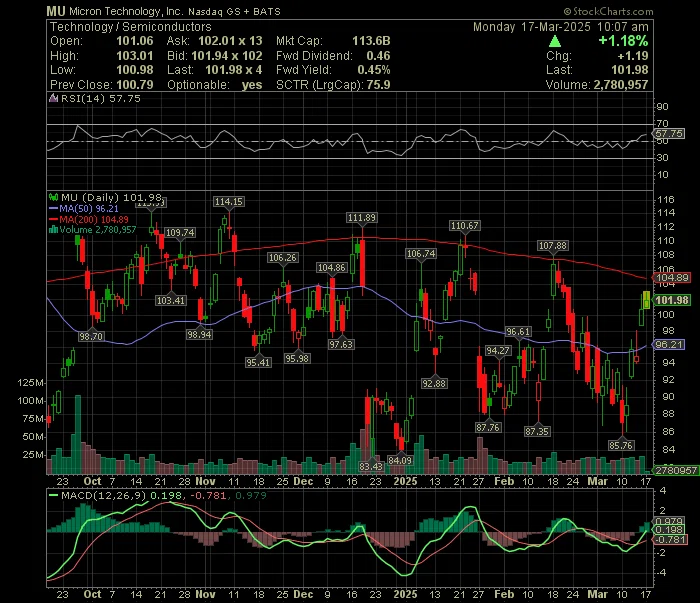Viewport: 700px width, 603px height.
Task: Click the 110.67 price peak label
Action: tap(465, 226)
